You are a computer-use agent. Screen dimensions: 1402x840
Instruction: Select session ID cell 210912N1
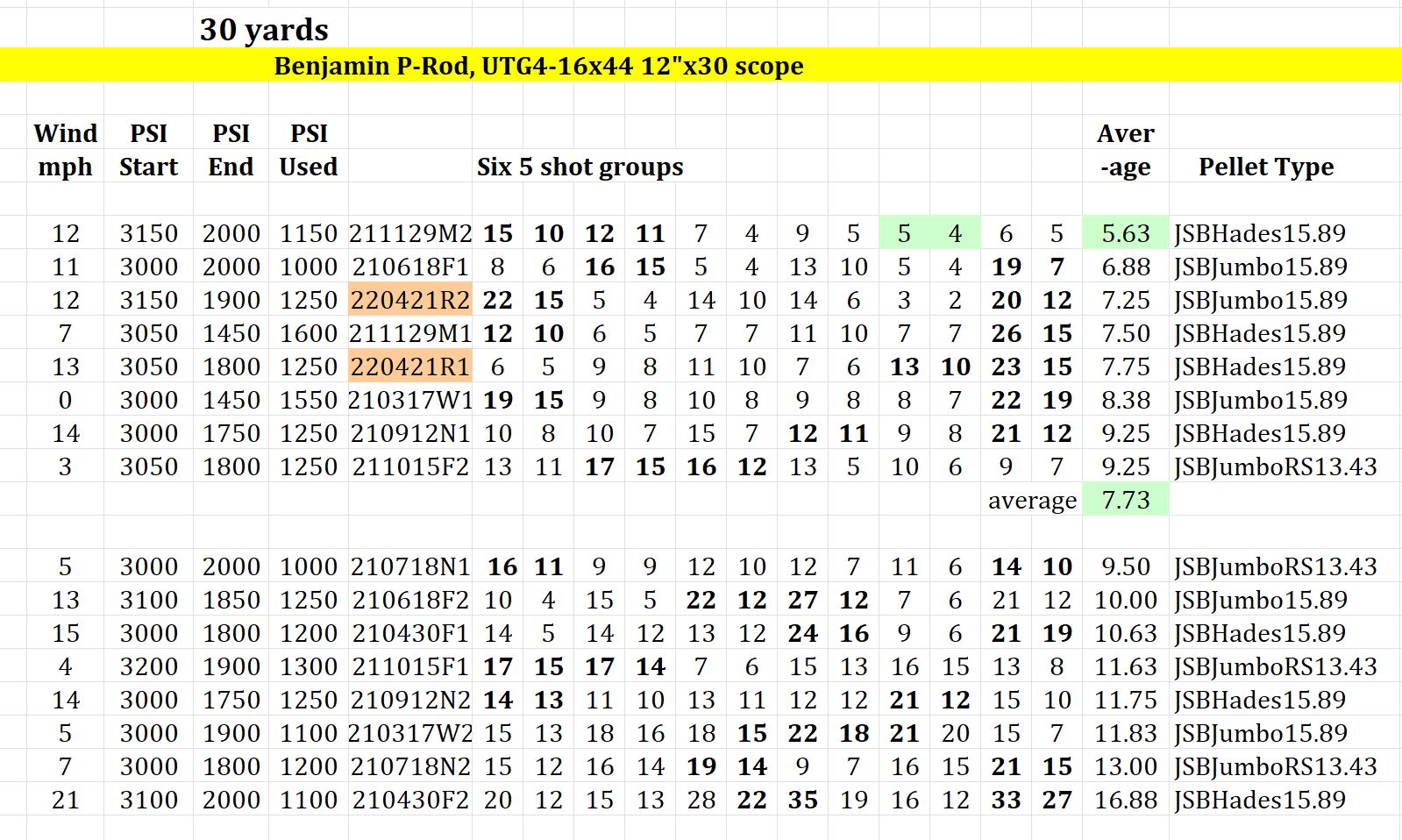tap(410, 433)
